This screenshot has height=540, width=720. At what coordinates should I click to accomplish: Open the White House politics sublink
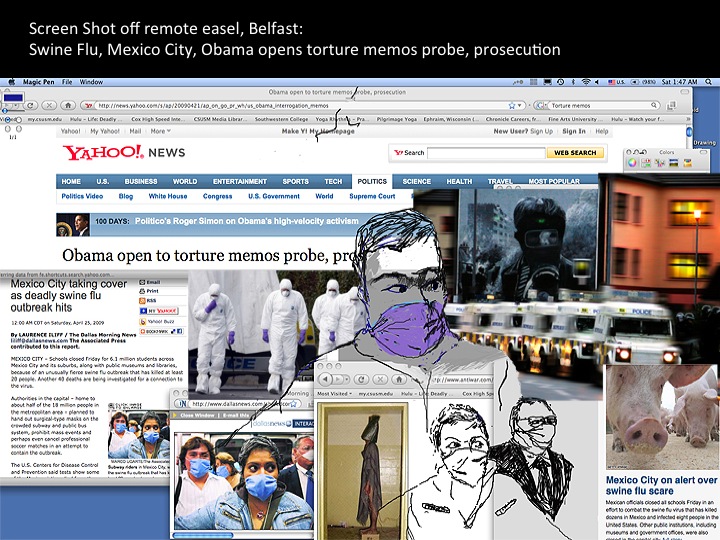click(x=168, y=196)
